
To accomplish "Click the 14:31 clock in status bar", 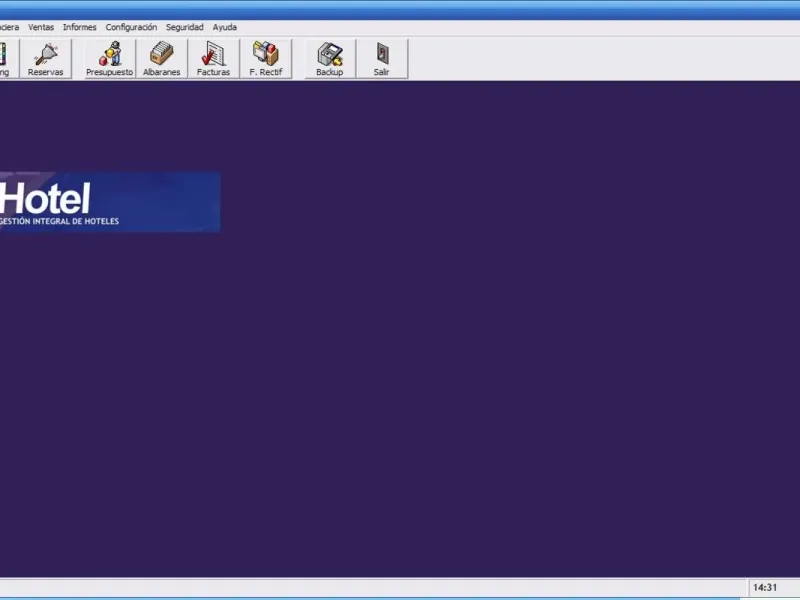I will (765, 587).
